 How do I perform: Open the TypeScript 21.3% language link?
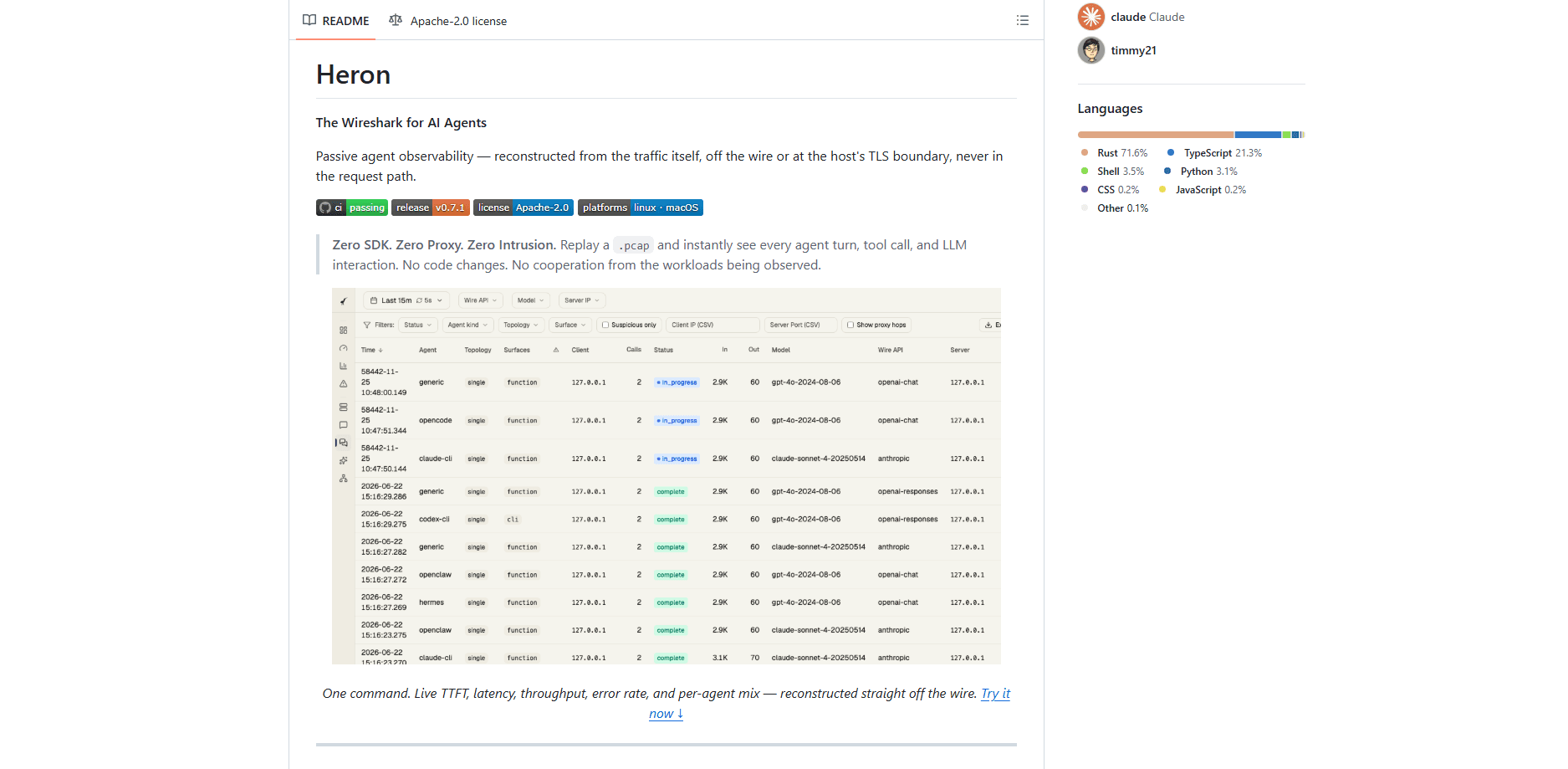[x=1214, y=153]
